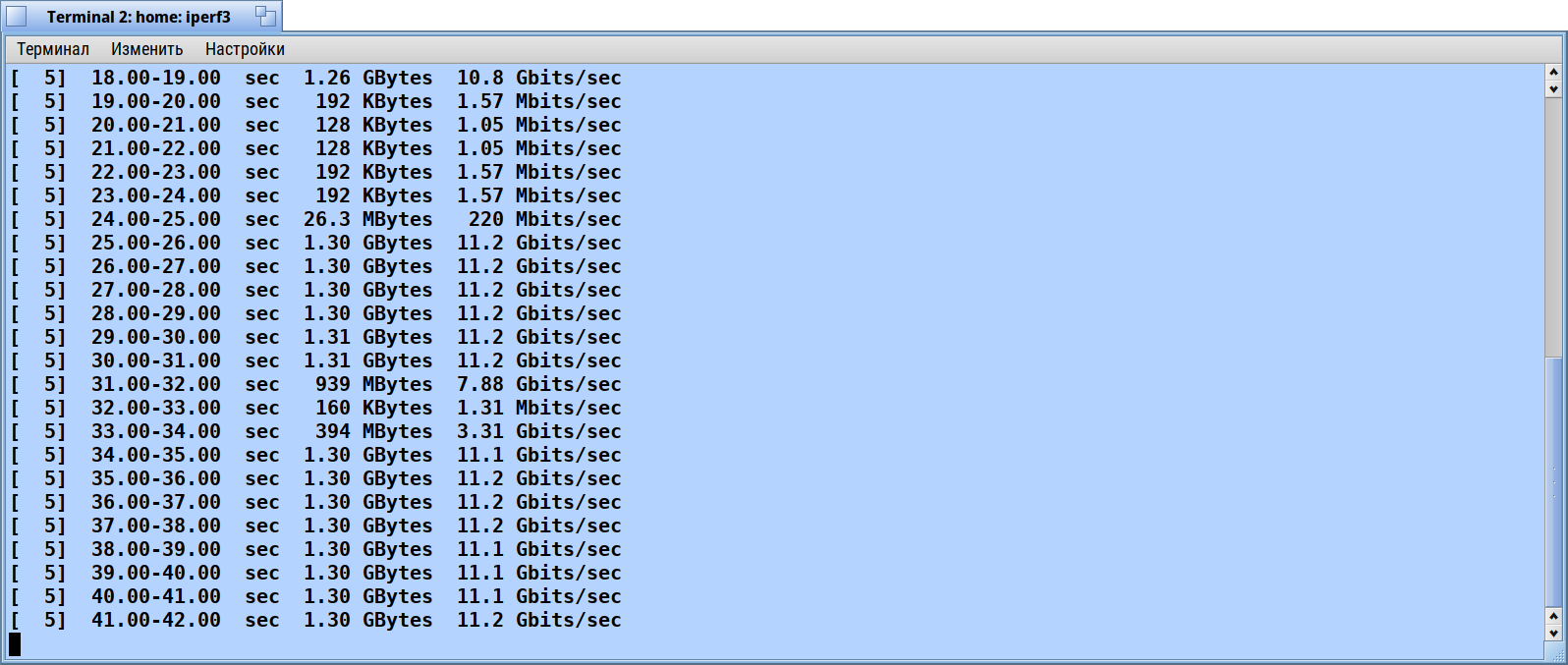
Task: Click the 220 Mbits/sec value
Action: point(545,219)
